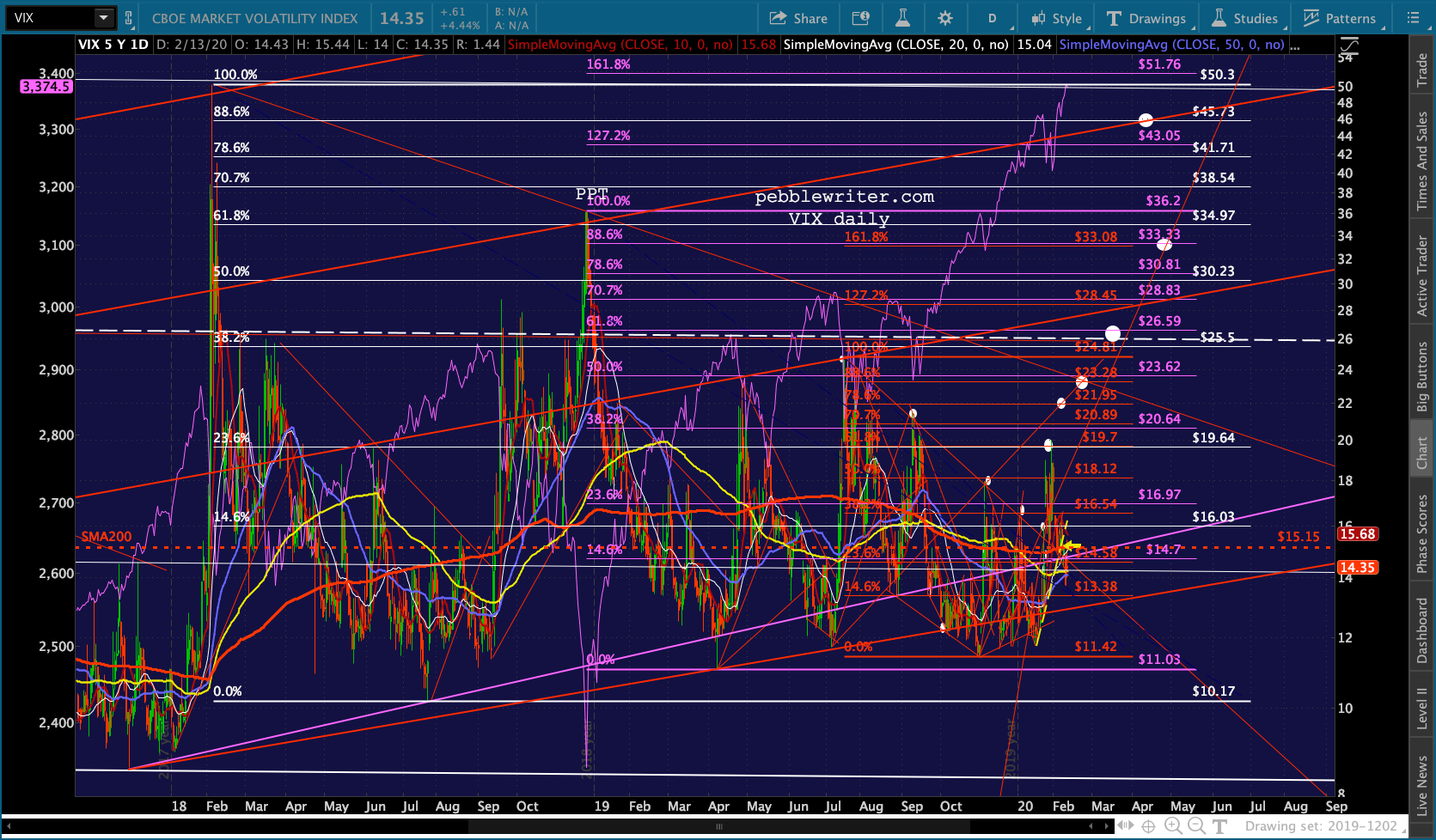Open the Patterns menu
The height and width of the screenshot is (840, 1436).
1341,18
